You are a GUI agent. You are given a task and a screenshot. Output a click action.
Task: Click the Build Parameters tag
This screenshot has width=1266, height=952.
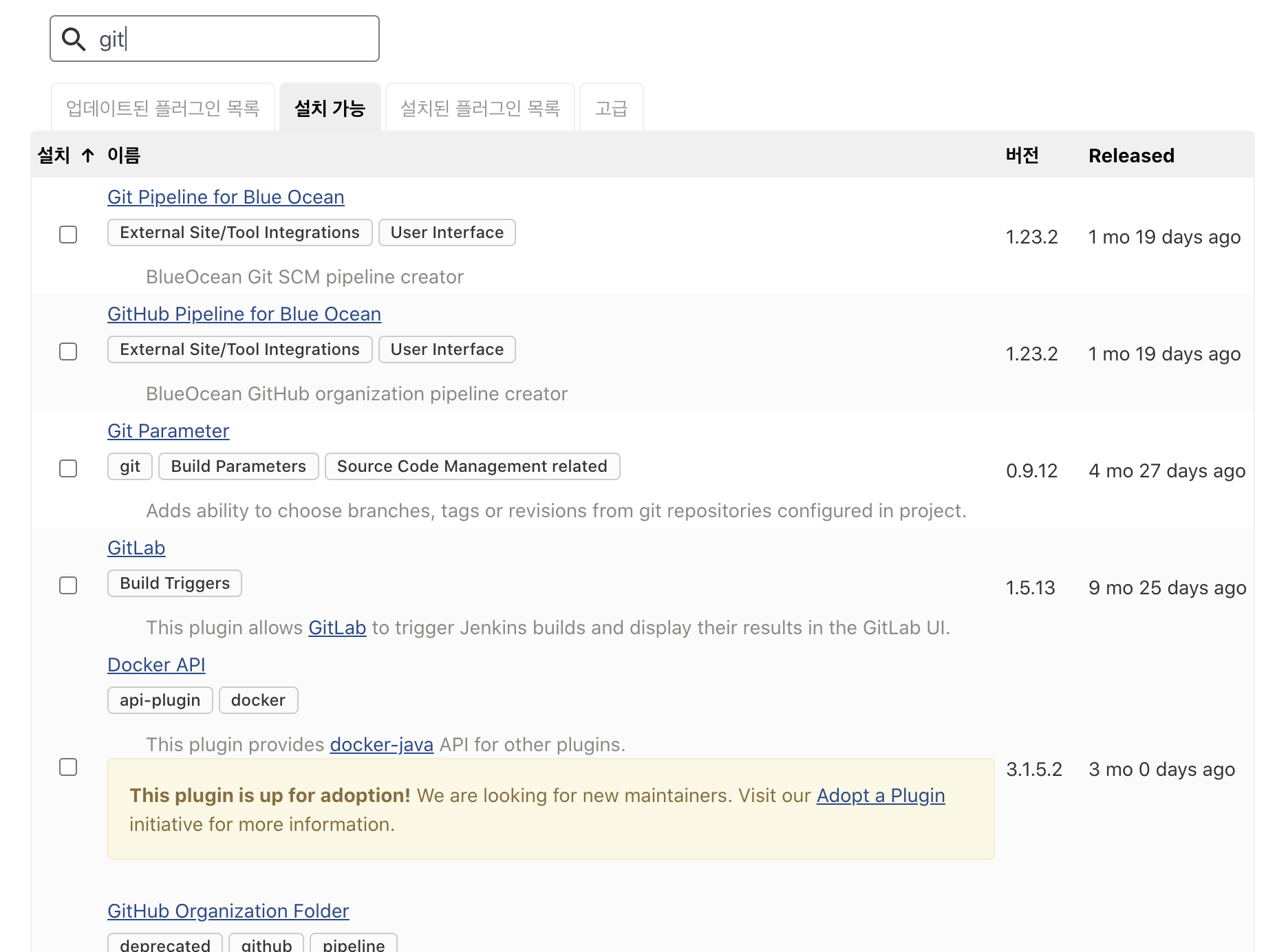[x=239, y=466]
